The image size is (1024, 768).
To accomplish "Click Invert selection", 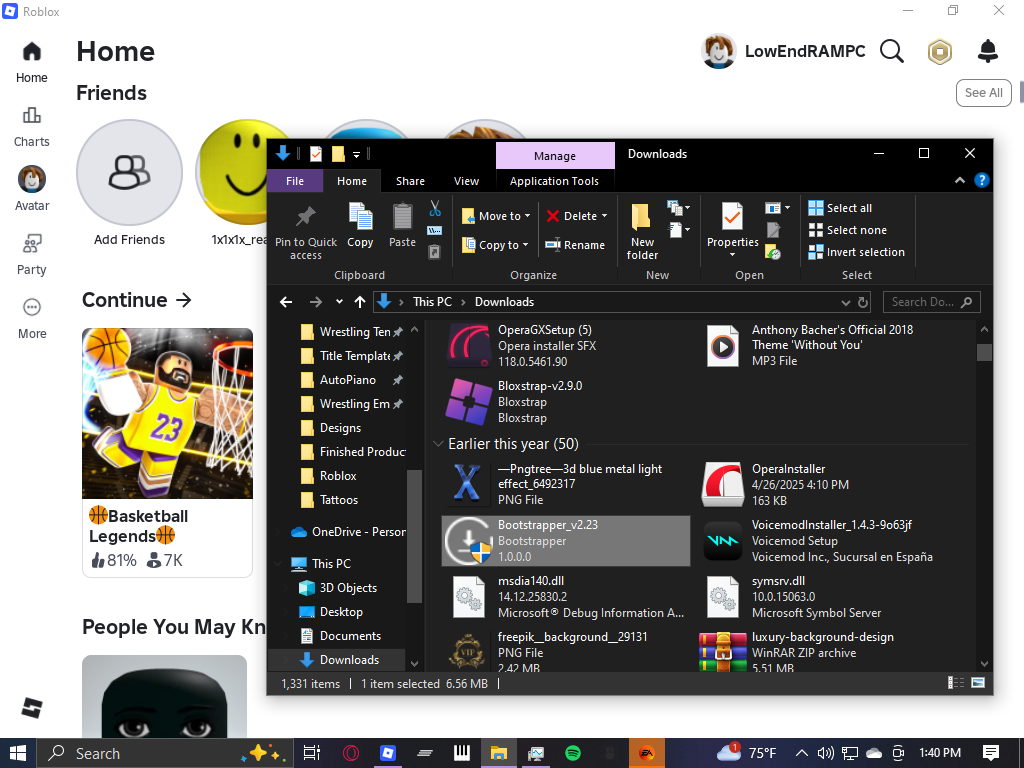I will [x=856, y=252].
